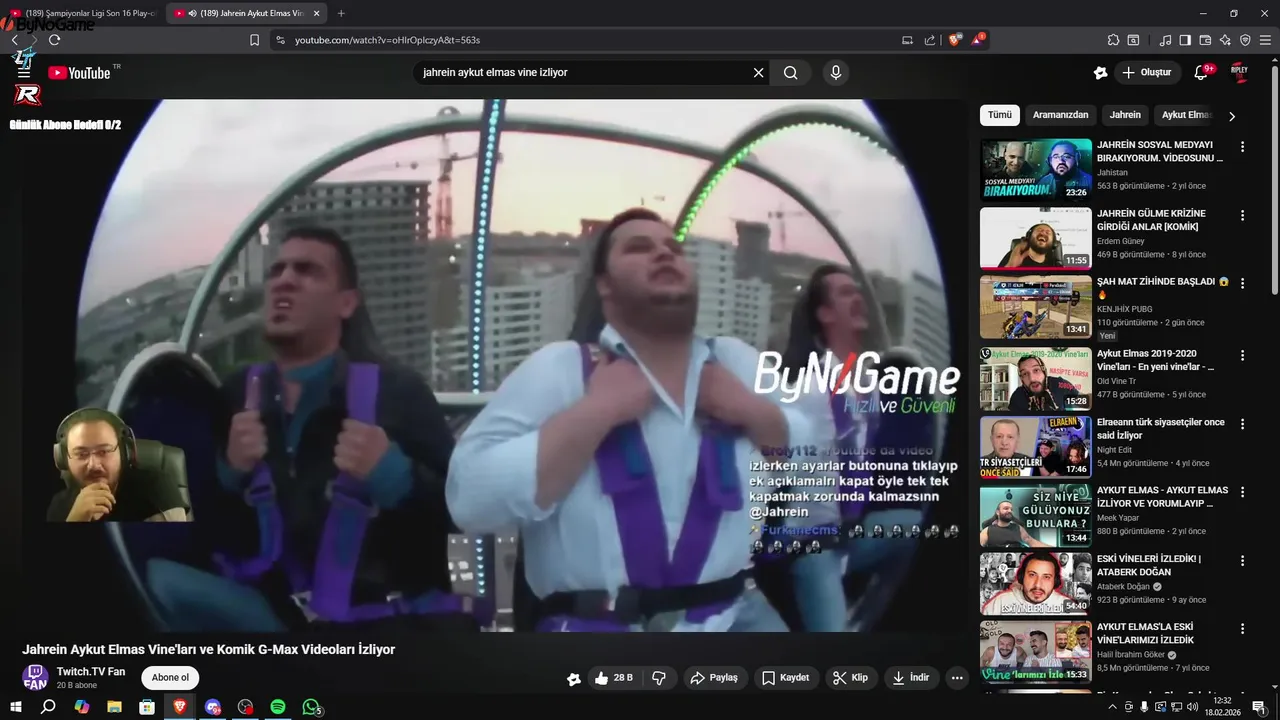1280x720 pixels.
Task: Open AYKUT ELMAS'LA ESKİ VİNE'LARIMIZI thumbnail
Action: click(1035, 652)
